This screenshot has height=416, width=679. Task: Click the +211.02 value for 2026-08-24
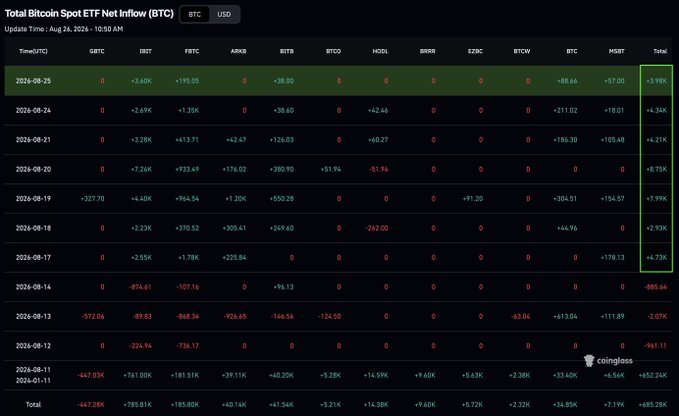565,110
